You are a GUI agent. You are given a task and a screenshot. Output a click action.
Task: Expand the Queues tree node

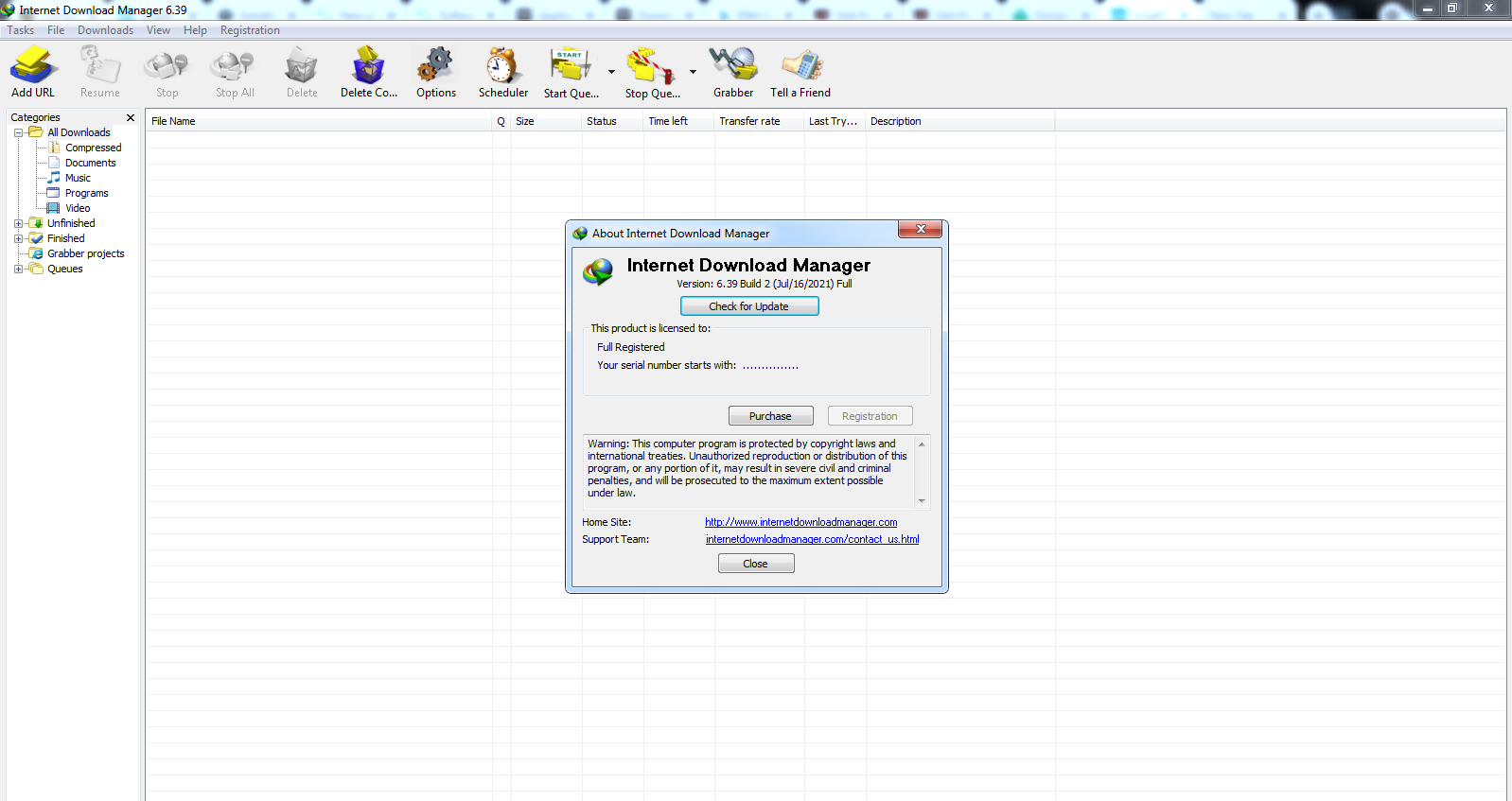(18, 269)
